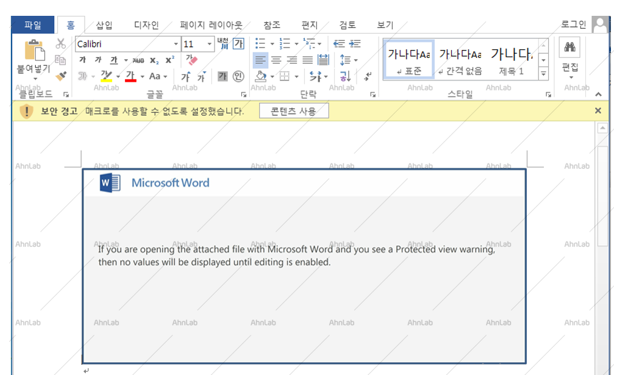Click the Grow Font icon

pyautogui.click(x=186, y=77)
